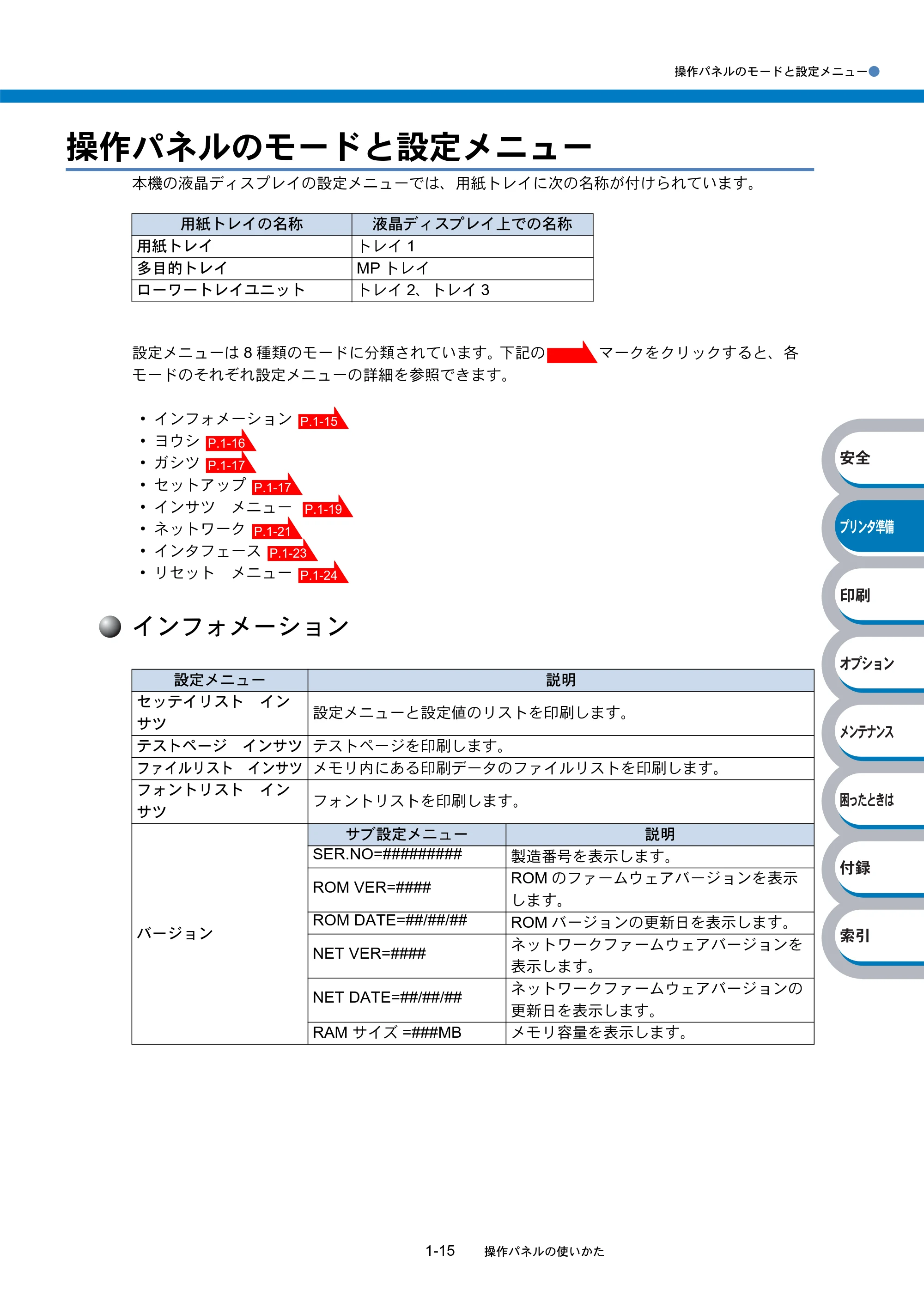Click the 'トレイ 2、トレイ 3' cell
Image resolution: width=924 pixels, height=1308 pixels.
click(472, 291)
